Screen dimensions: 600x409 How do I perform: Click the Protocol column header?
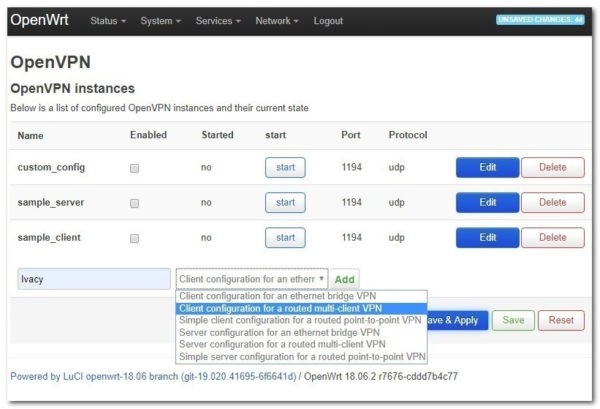click(x=408, y=135)
